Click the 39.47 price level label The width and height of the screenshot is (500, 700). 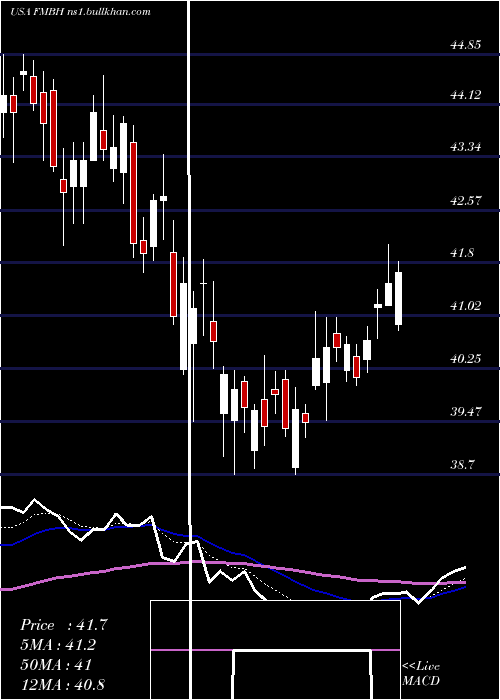coord(466,411)
